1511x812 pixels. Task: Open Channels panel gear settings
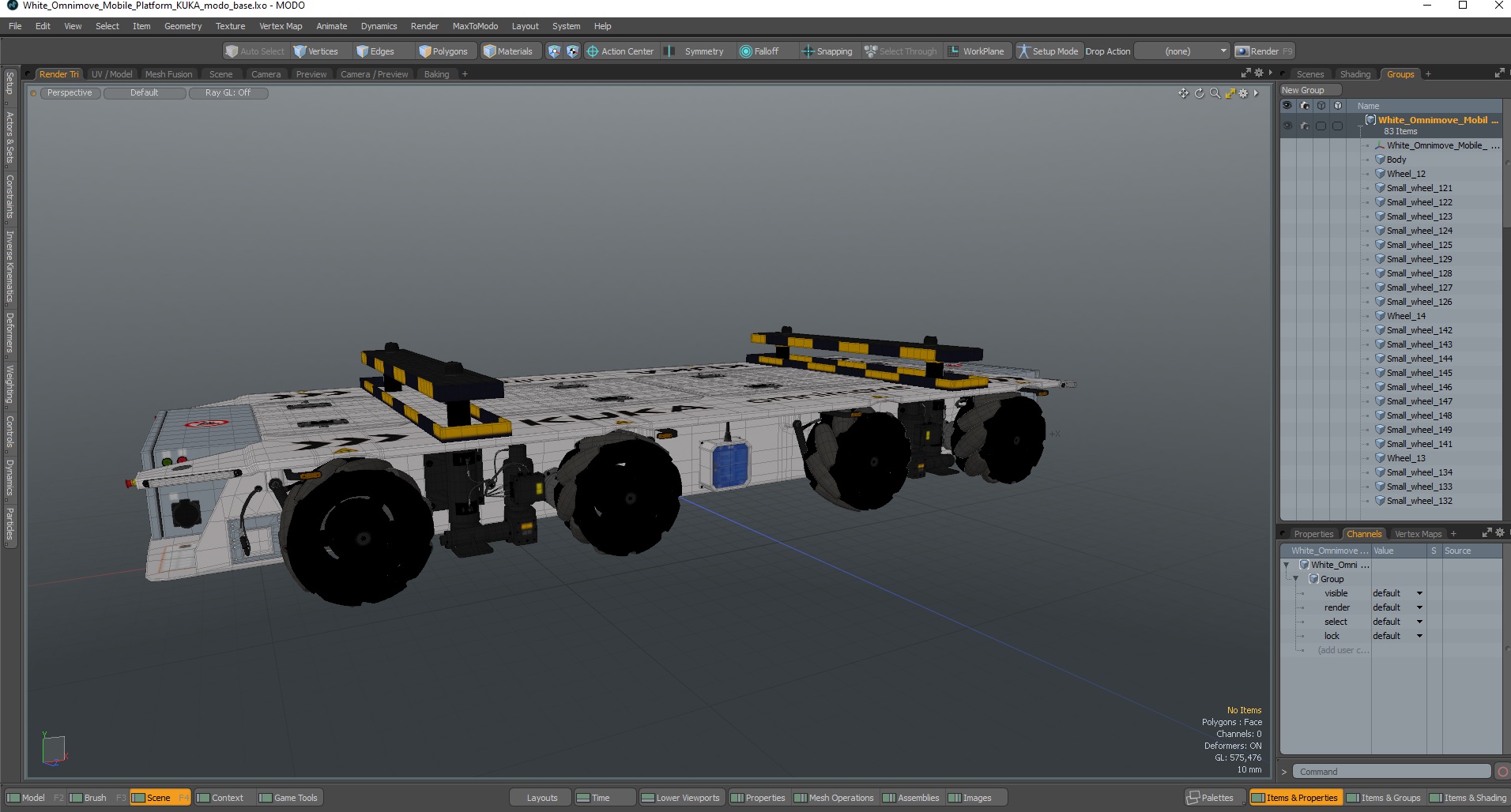(x=1500, y=533)
